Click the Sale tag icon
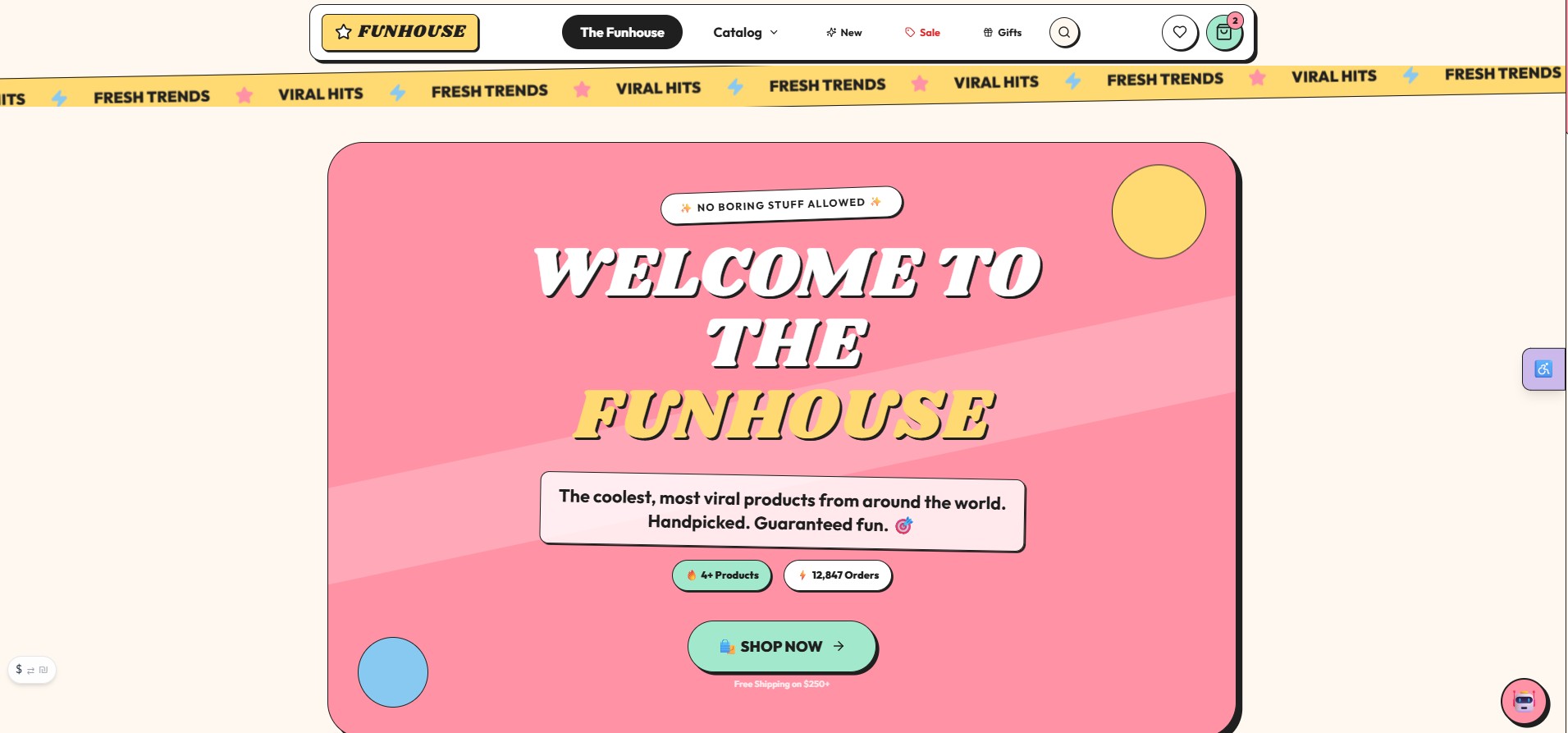 click(x=910, y=32)
